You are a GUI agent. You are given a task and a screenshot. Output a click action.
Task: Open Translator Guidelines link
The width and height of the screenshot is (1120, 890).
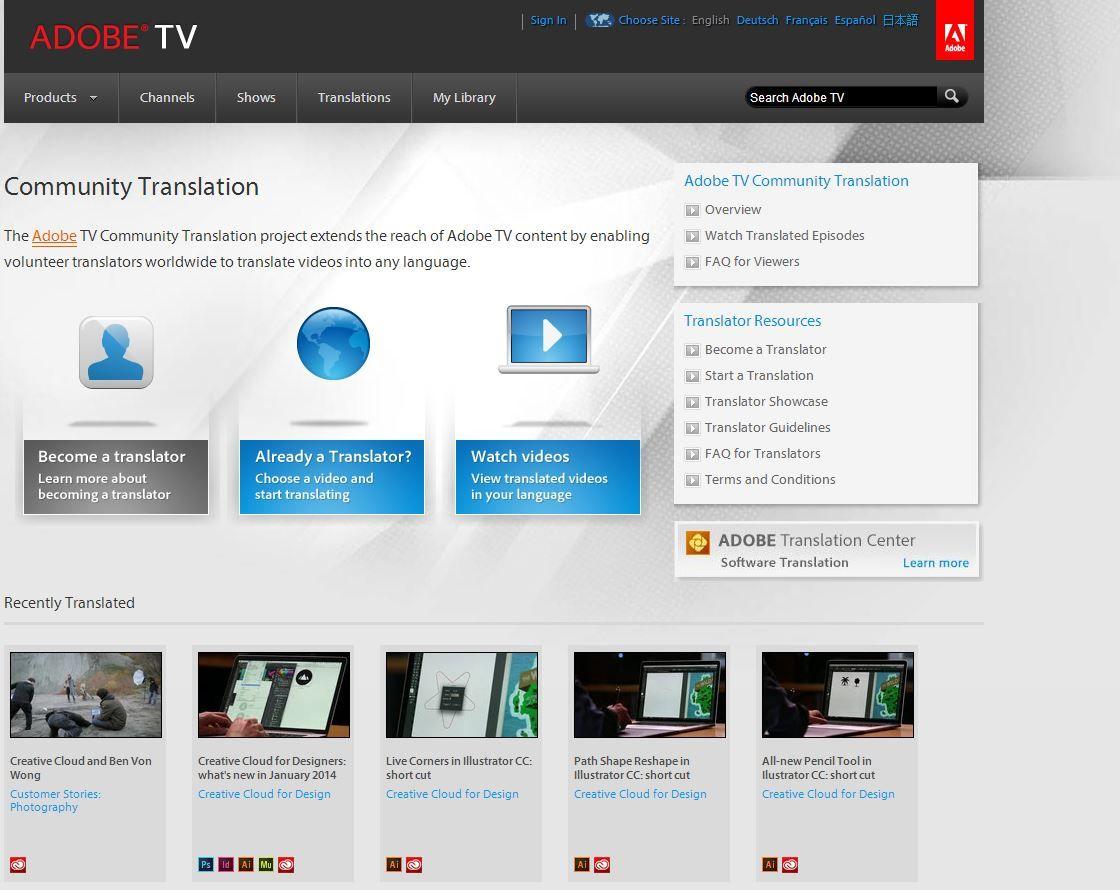pyautogui.click(x=767, y=428)
